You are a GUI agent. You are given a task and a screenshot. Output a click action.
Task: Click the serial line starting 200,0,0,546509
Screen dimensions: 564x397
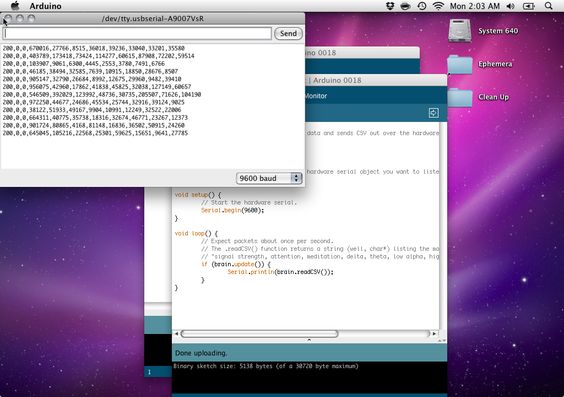coord(102,95)
